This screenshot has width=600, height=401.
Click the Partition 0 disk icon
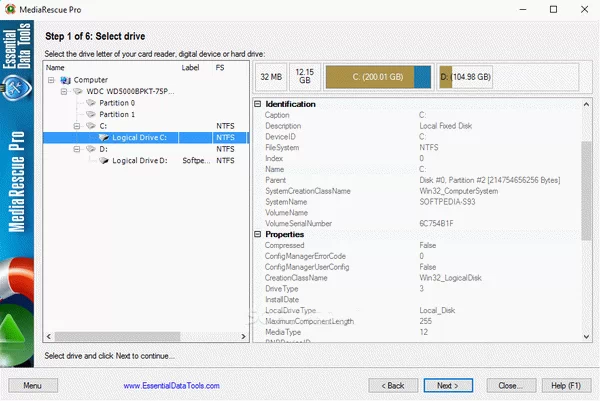(91, 103)
